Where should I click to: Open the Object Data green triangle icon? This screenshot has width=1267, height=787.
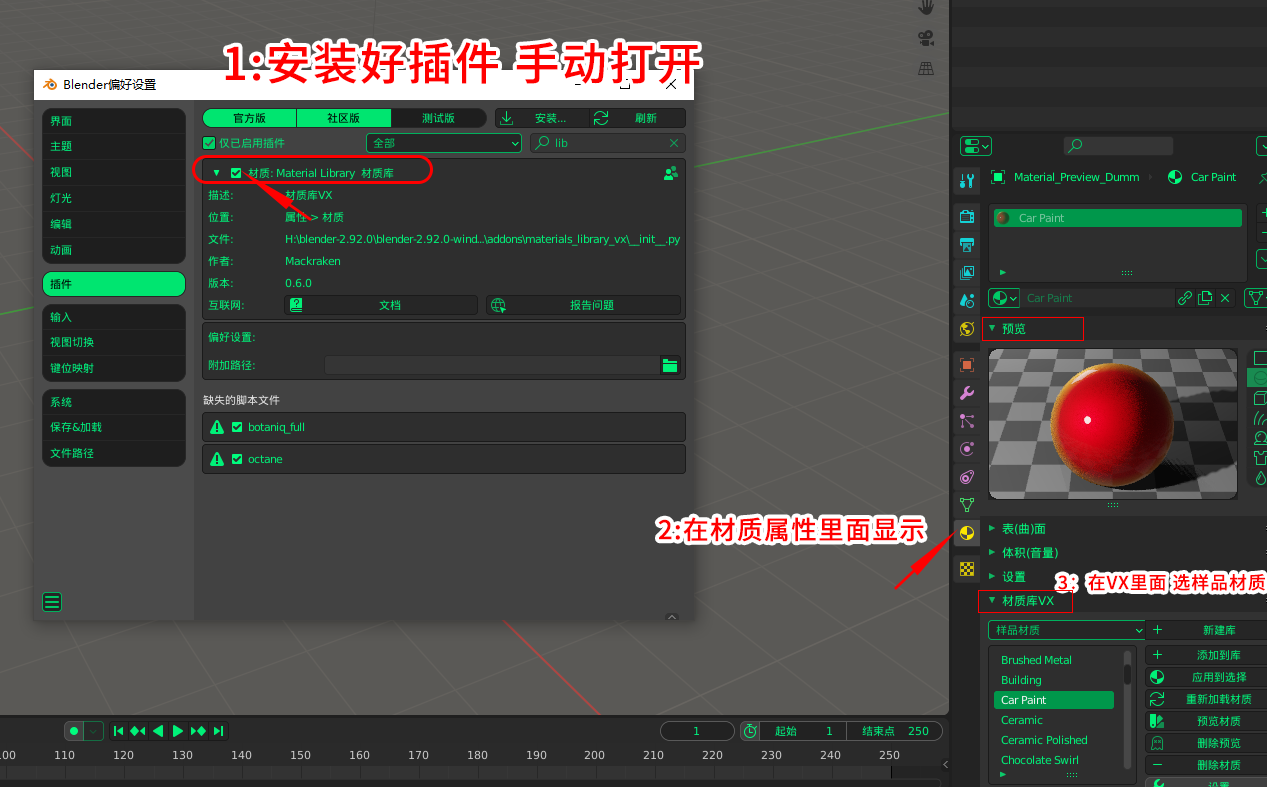pos(966,505)
